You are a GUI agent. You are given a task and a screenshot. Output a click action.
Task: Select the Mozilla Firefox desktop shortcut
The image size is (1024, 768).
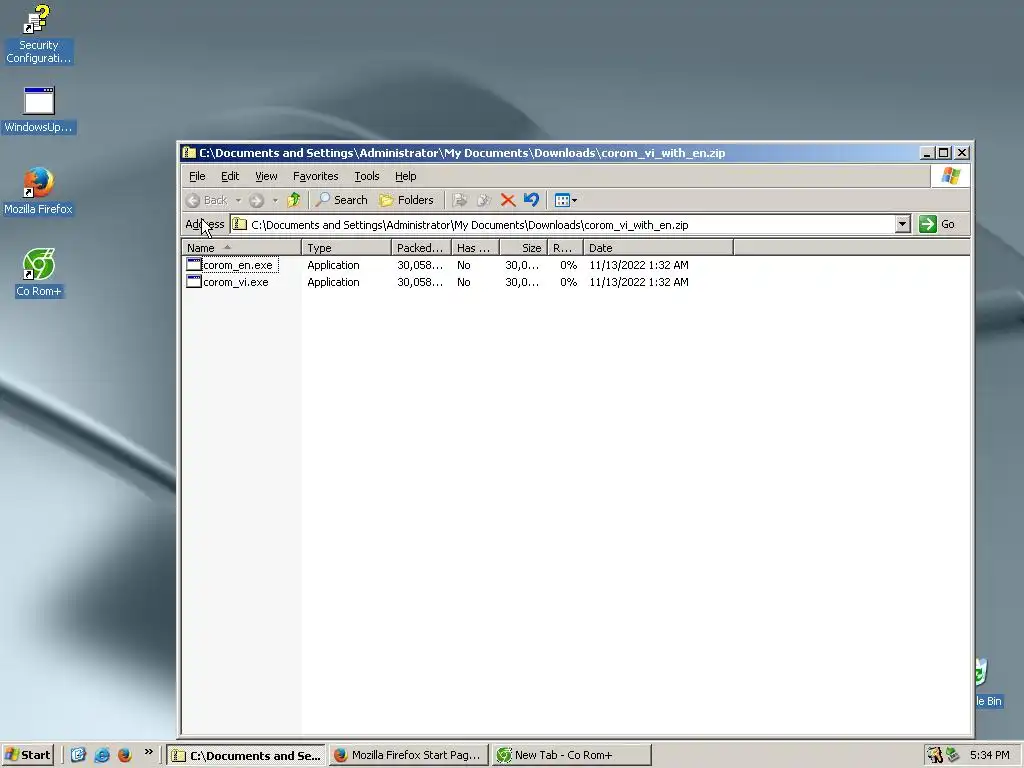coord(39,191)
